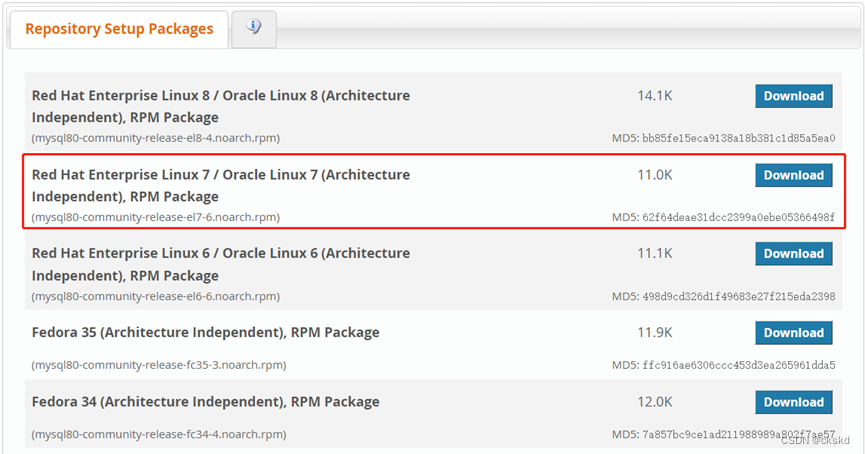Viewport: 865px width, 454px height.
Task: Select the Fedora 35 package title
Action: tap(205, 333)
